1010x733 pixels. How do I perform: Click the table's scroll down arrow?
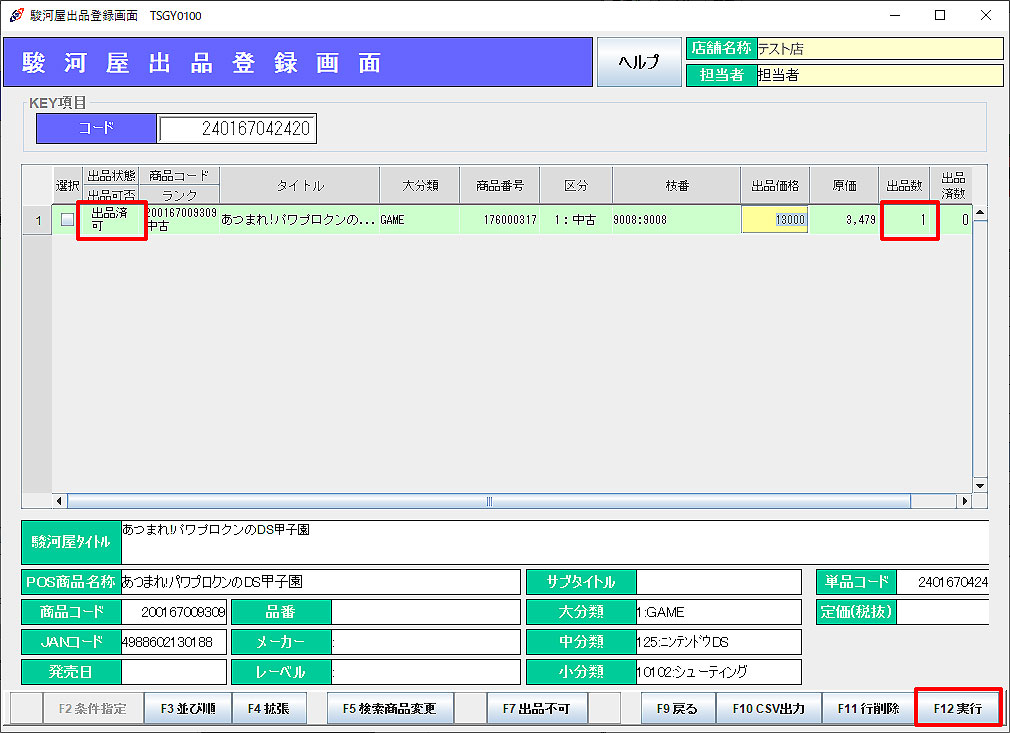point(979,485)
